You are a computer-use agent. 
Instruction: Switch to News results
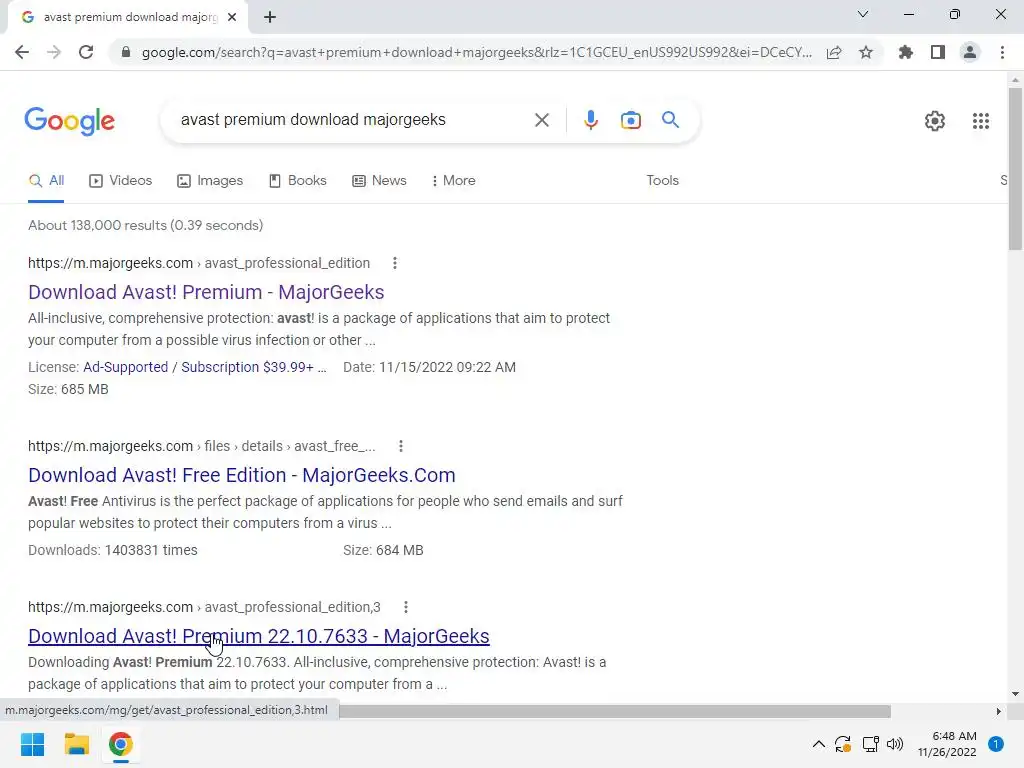[379, 181]
